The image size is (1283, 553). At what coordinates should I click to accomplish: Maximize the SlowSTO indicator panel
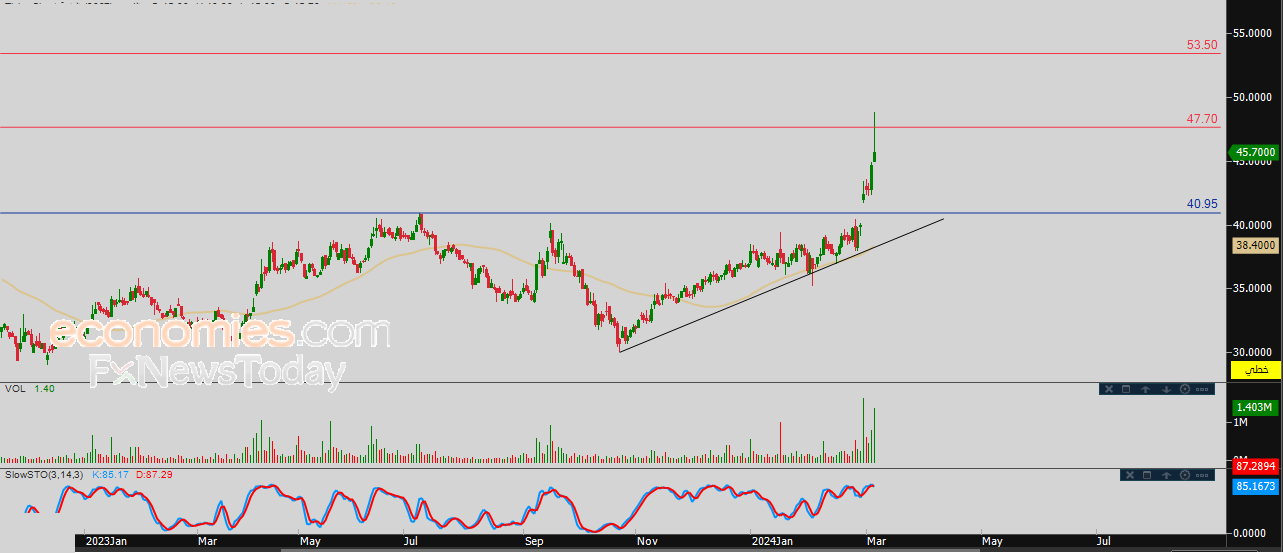pos(1147,475)
